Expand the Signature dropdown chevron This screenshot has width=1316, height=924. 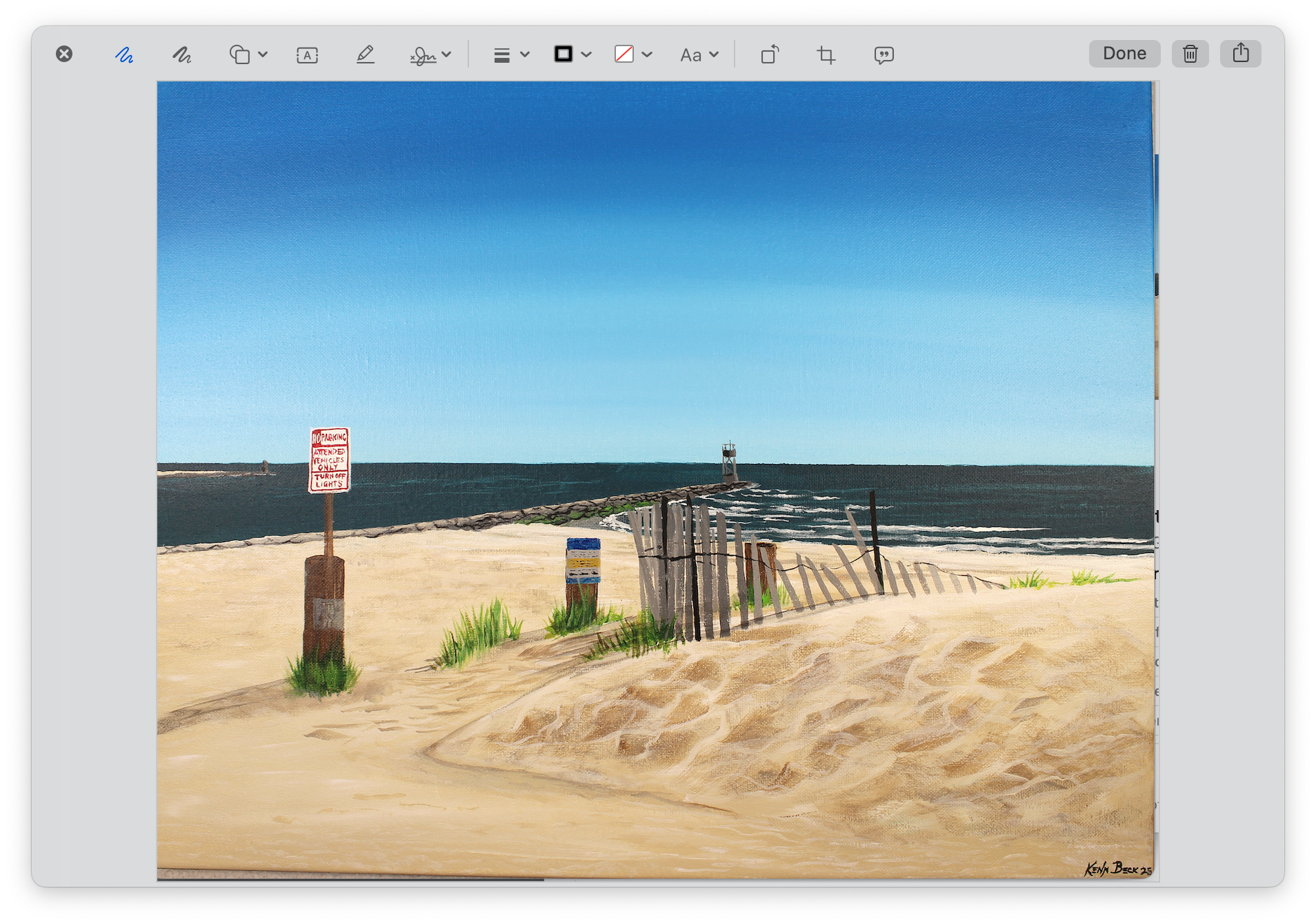(446, 54)
